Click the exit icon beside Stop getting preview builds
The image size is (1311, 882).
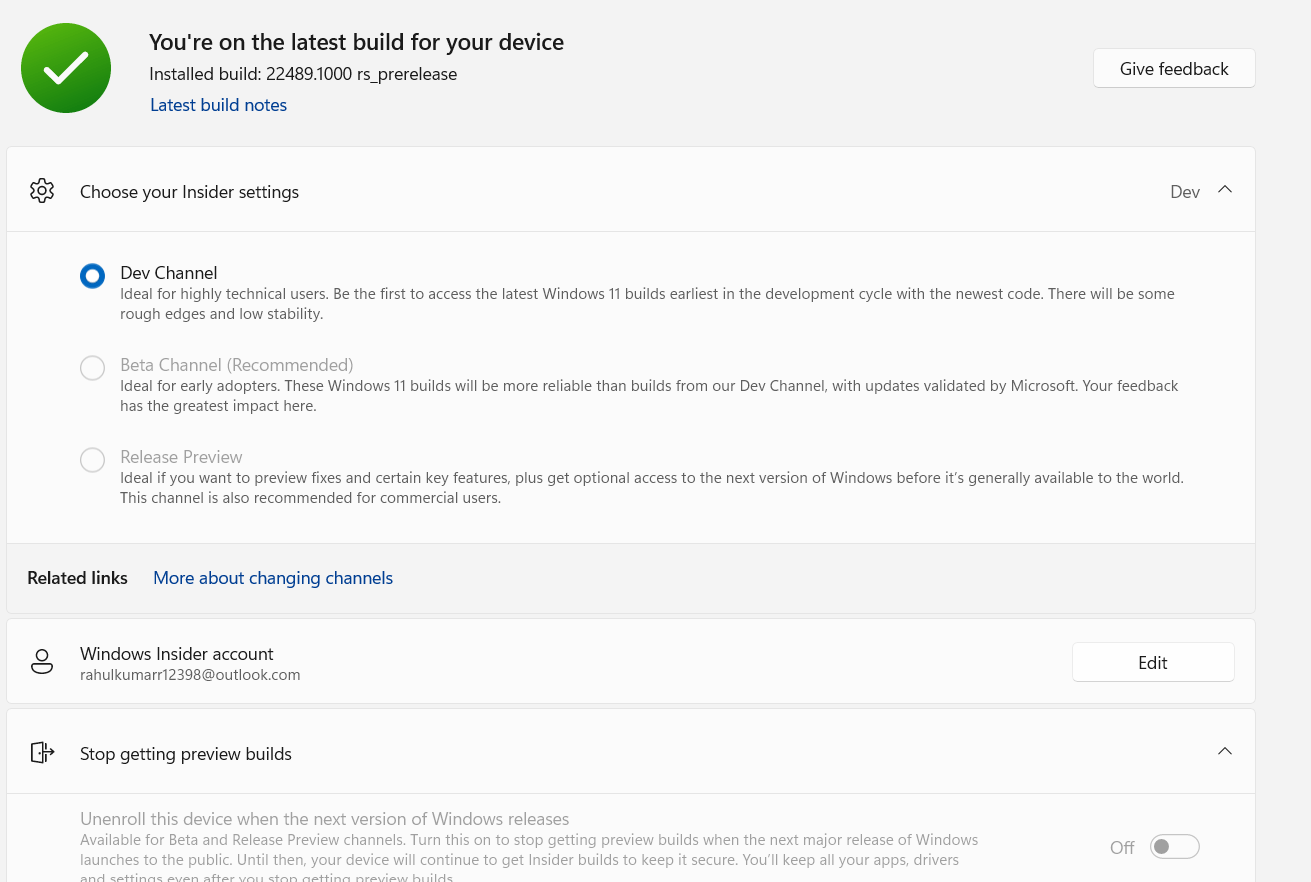click(x=42, y=753)
